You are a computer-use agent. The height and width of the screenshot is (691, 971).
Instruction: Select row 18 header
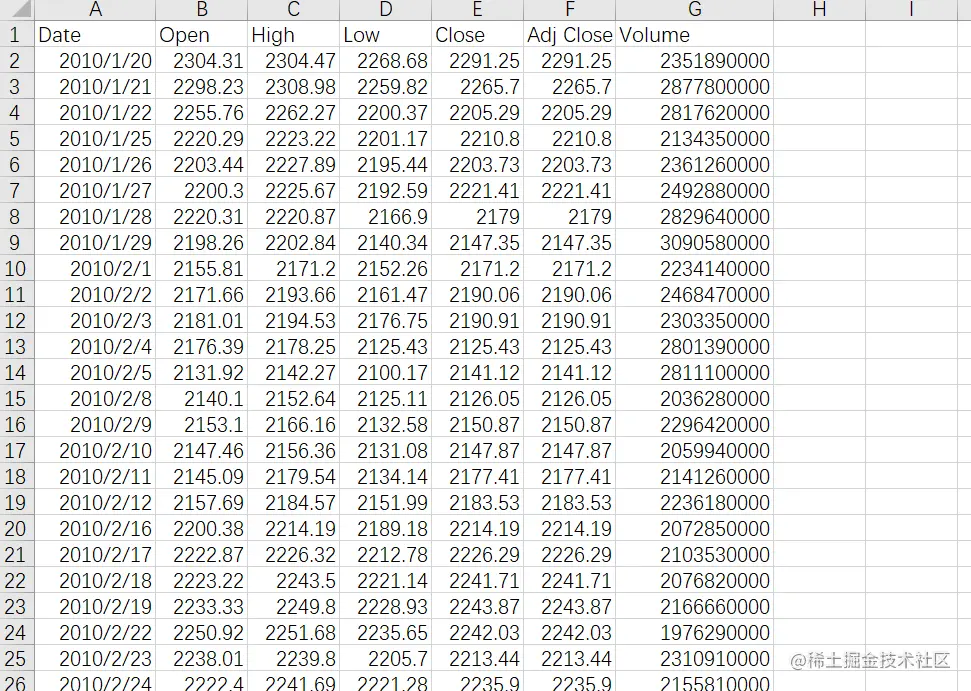pos(17,477)
